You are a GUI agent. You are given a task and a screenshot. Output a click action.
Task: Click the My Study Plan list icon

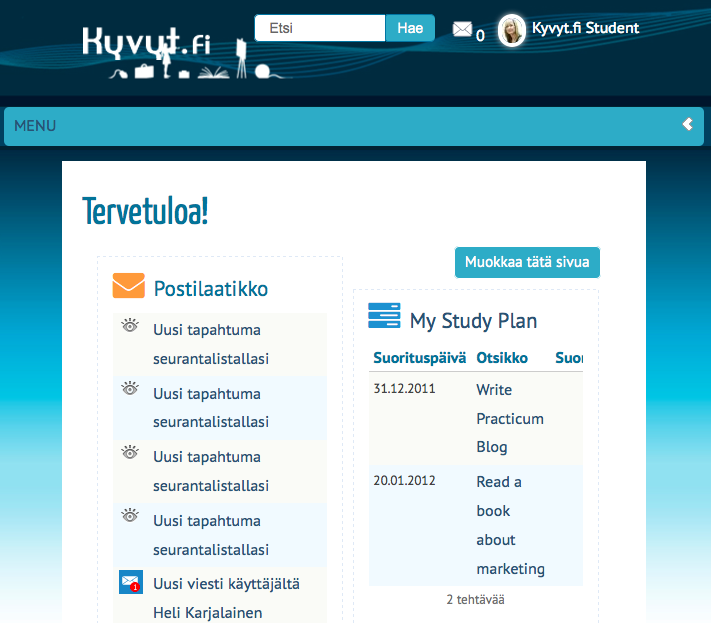384,315
